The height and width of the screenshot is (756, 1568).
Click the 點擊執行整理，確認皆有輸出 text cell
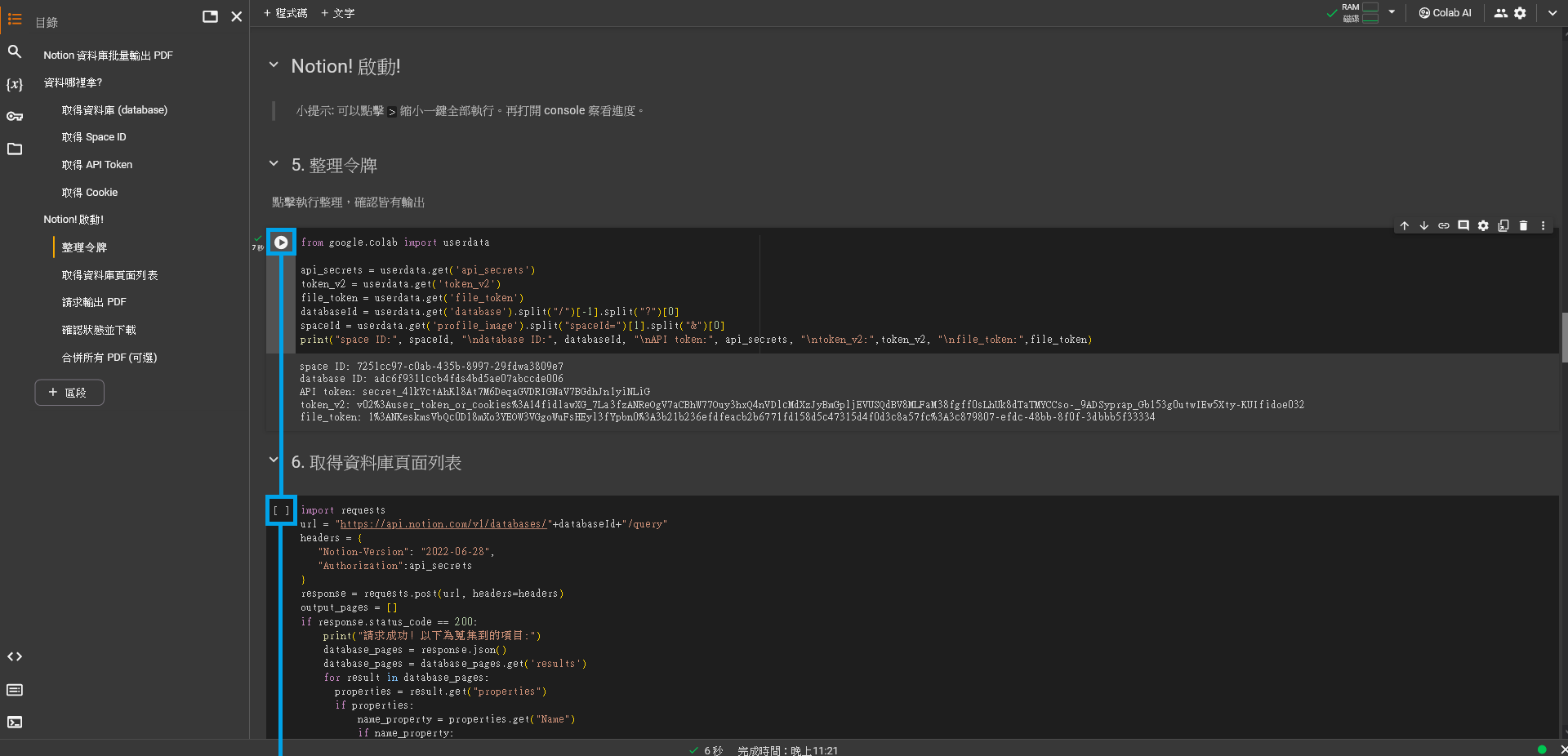(x=349, y=202)
